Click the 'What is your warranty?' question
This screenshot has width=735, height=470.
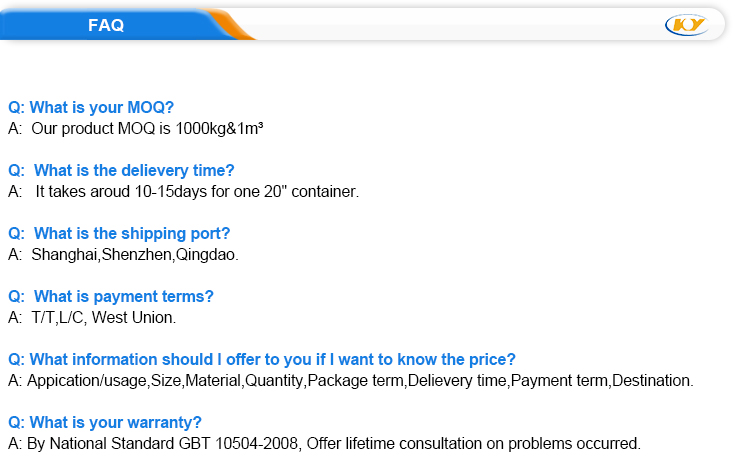click(x=105, y=422)
